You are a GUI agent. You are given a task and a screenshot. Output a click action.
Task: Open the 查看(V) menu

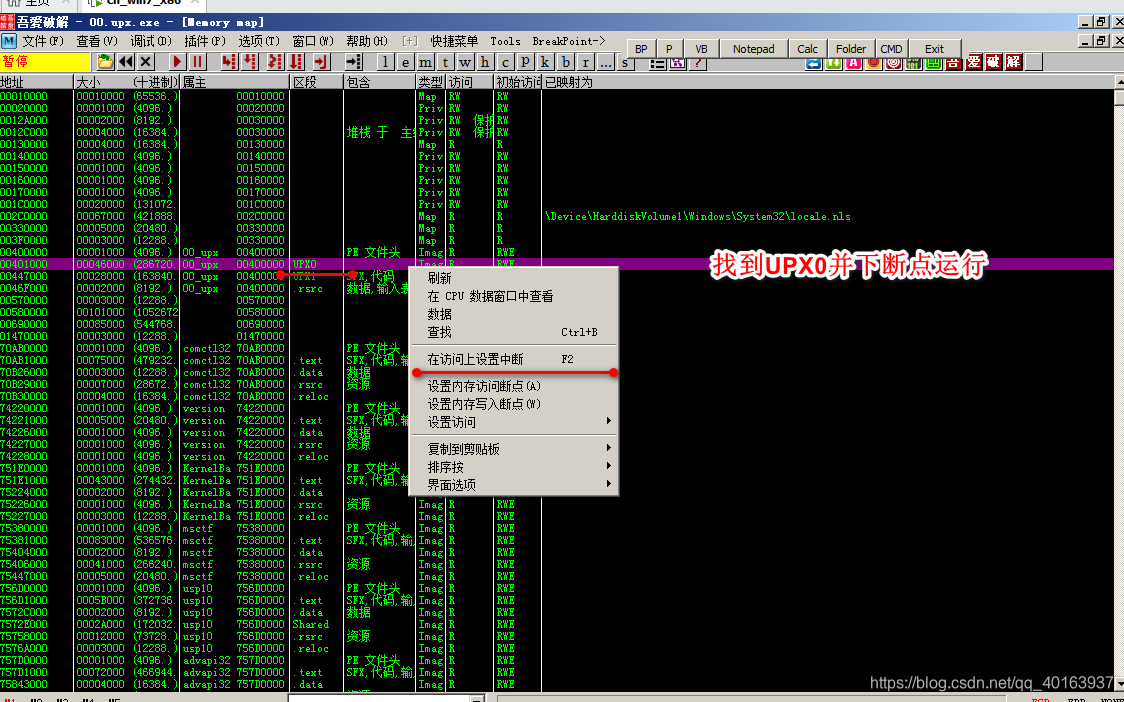pos(97,41)
